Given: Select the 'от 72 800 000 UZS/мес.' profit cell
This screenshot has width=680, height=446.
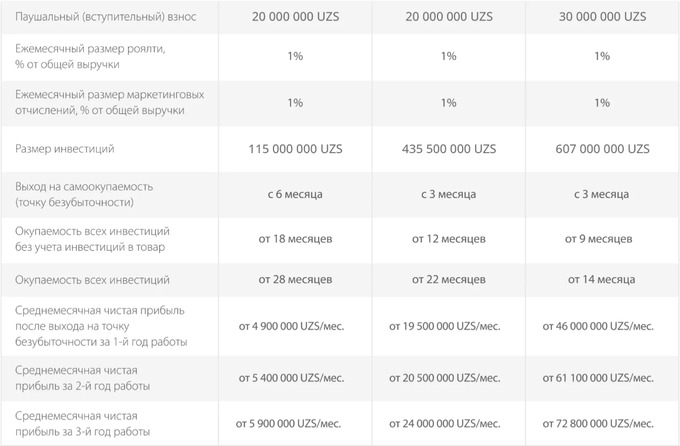Looking at the screenshot, I should click(x=601, y=423).
